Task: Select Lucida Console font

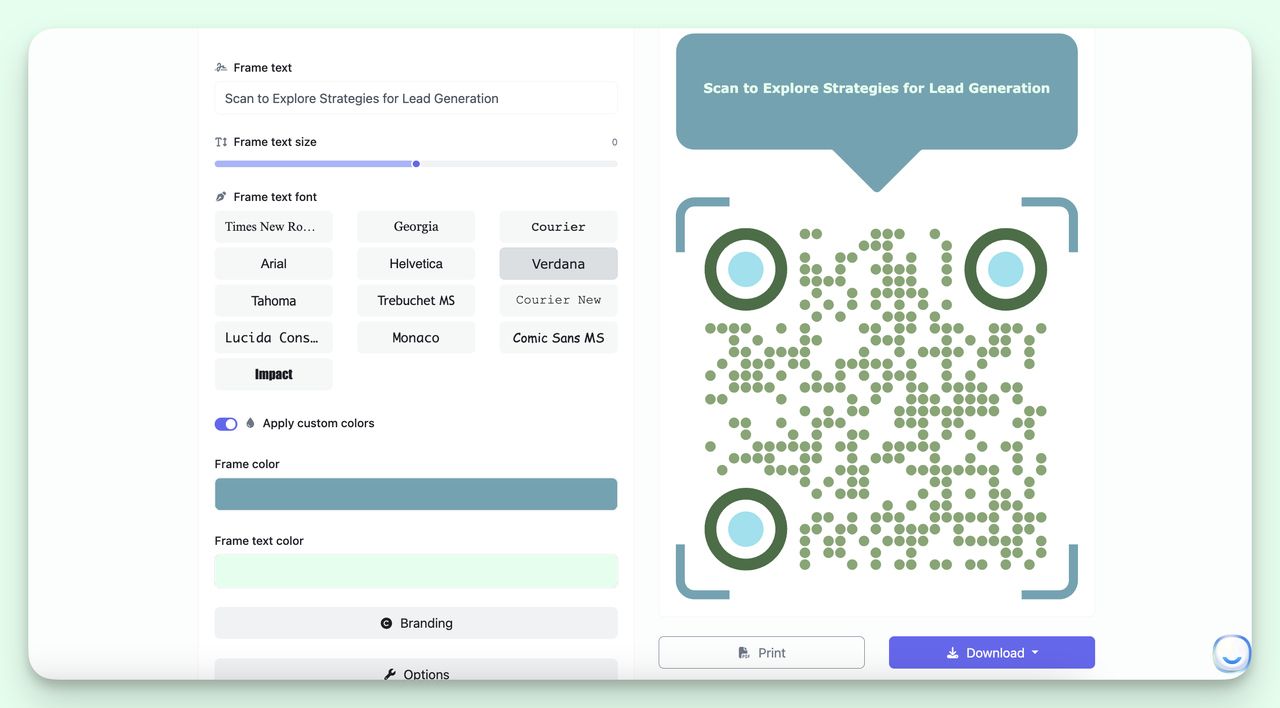Action: [x=274, y=338]
